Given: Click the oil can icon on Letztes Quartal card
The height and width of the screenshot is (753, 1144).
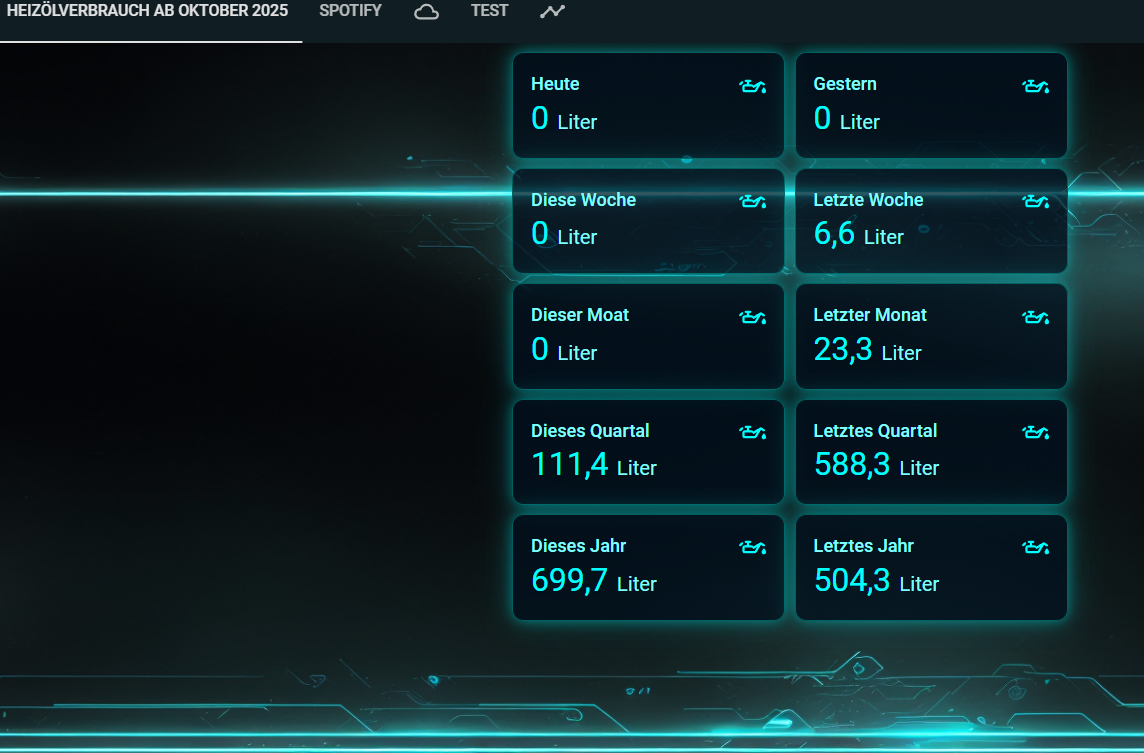Looking at the screenshot, I should [1035, 433].
